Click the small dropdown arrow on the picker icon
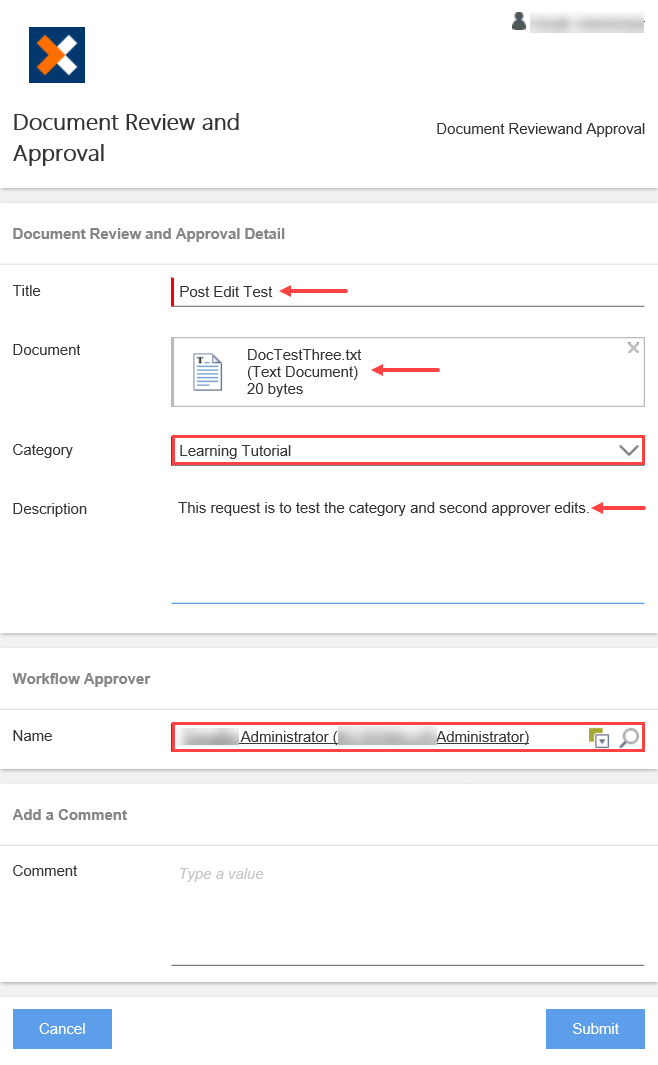 click(x=601, y=740)
